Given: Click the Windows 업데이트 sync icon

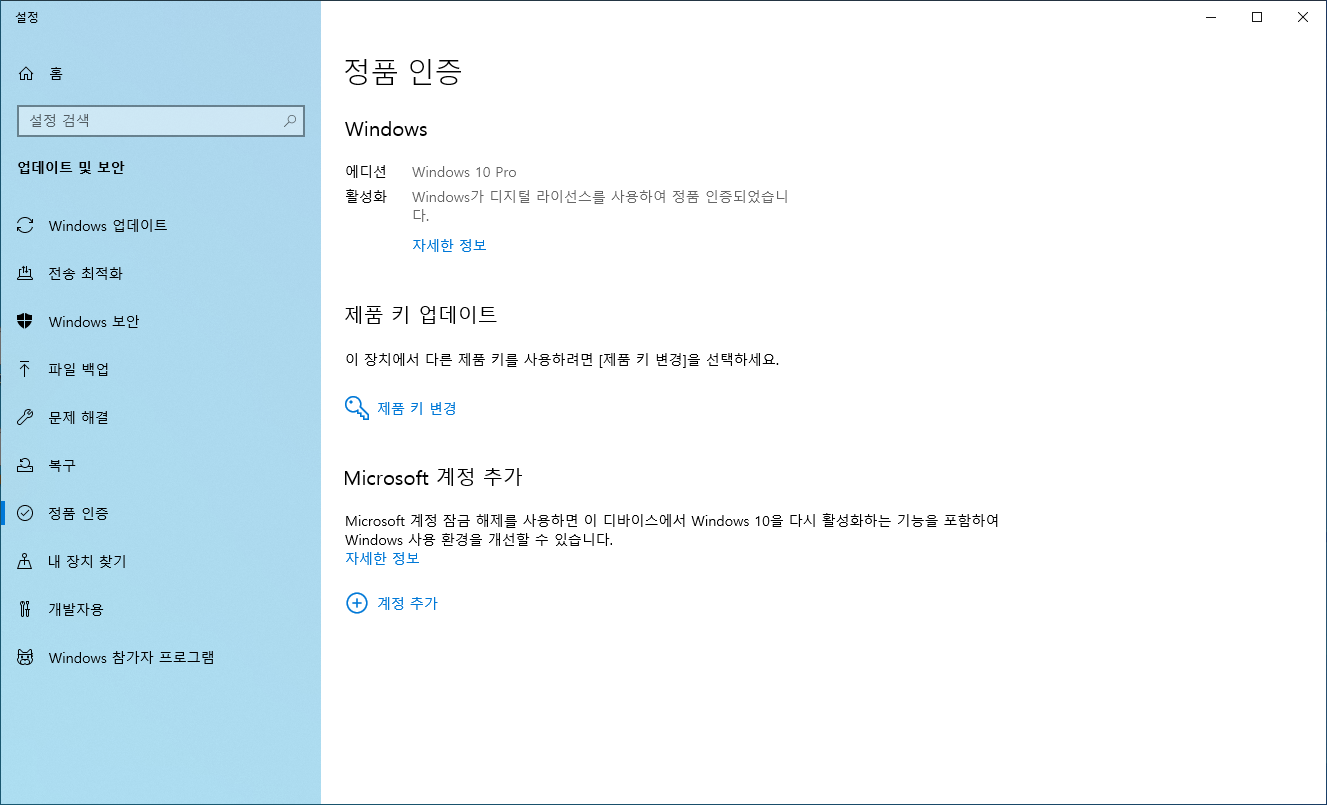Looking at the screenshot, I should (26, 226).
